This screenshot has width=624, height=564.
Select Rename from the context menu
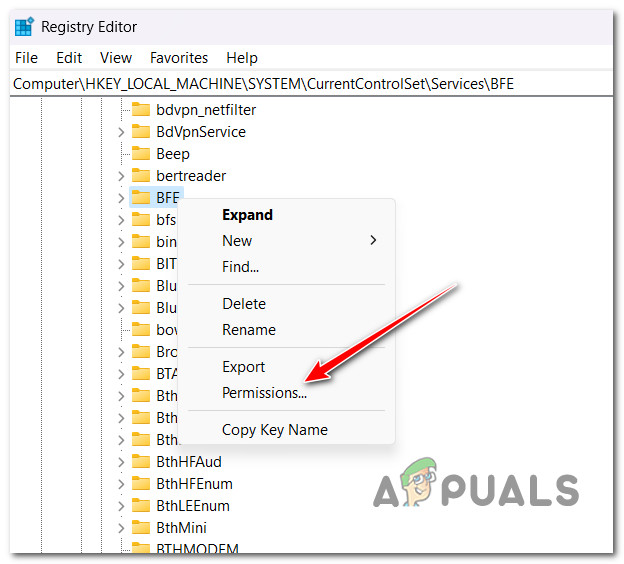287,330
